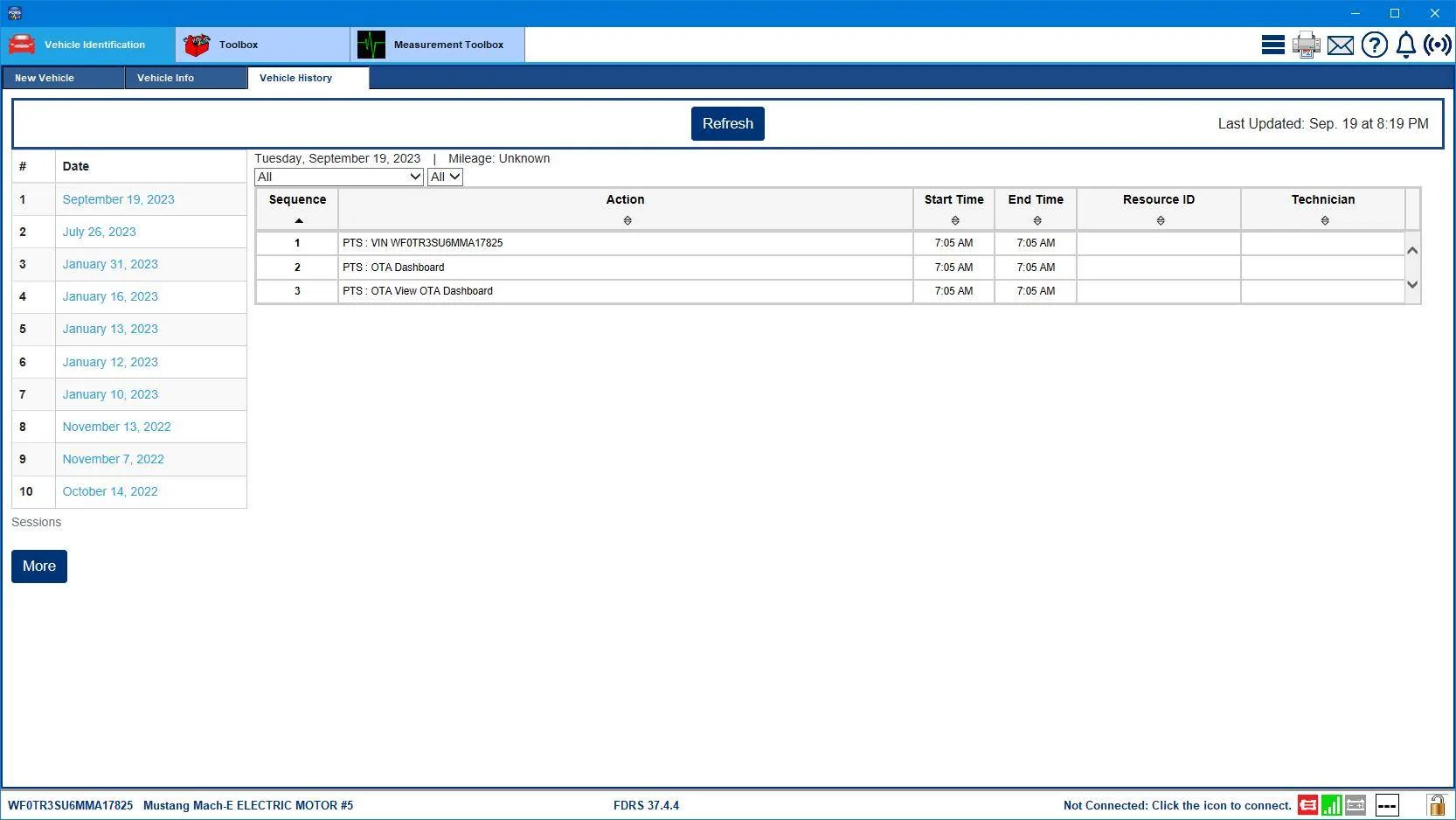Viewport: 1456px width, 820px height.
Task: Maximize the application window
Action: pyautogui.click(x=1395, y=13)
